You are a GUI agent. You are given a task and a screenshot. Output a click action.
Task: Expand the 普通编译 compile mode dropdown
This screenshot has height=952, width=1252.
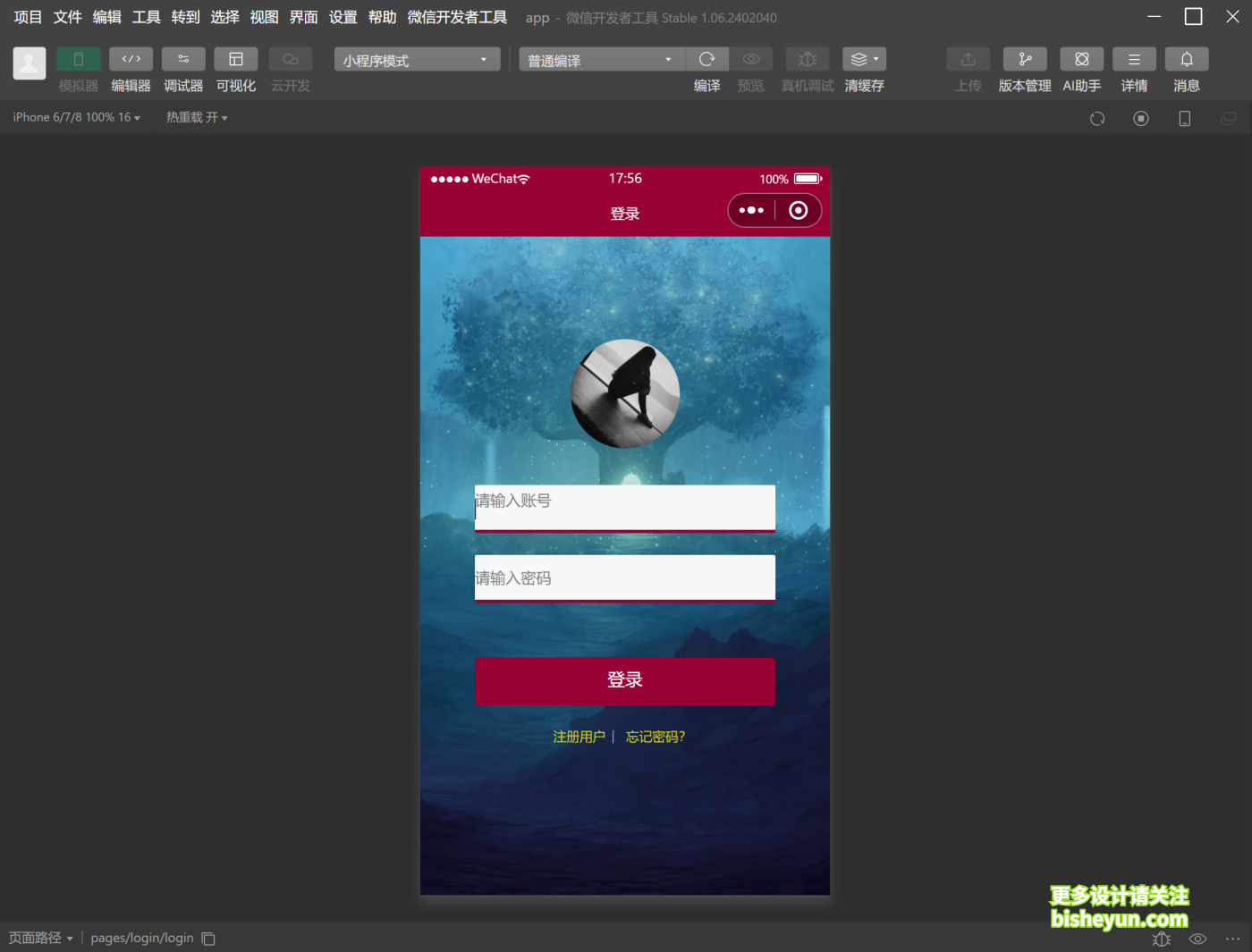[599, 59]
